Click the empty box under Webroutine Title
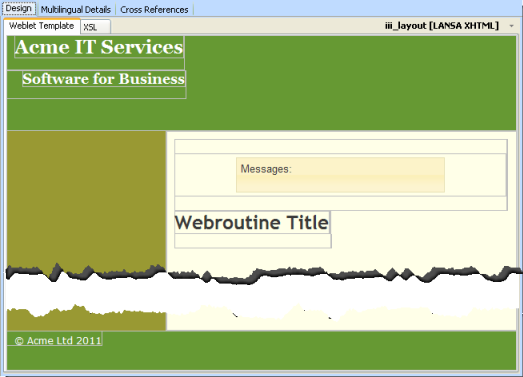 click(253, 241)
